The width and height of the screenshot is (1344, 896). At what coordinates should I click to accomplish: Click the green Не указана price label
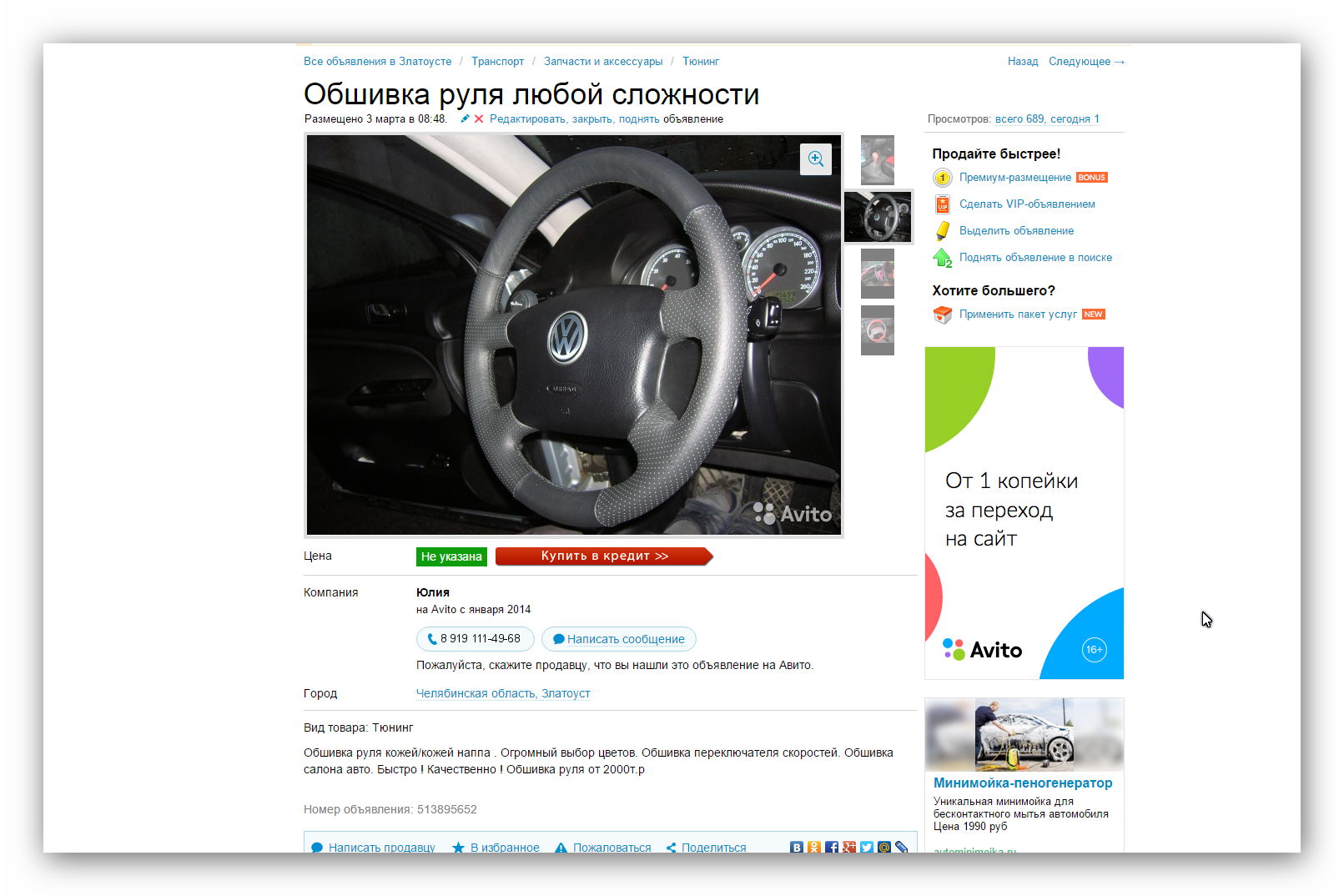[451, 556]
